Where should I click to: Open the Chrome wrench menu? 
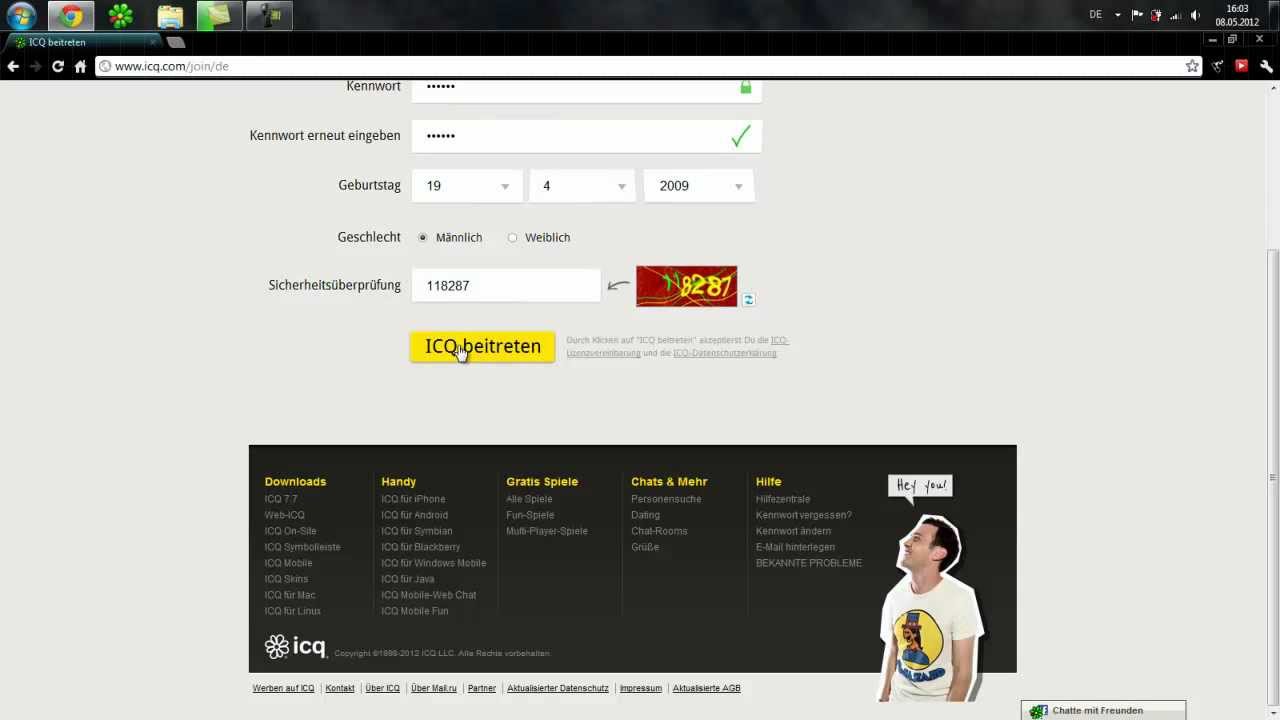click(x=1266, y=66)
